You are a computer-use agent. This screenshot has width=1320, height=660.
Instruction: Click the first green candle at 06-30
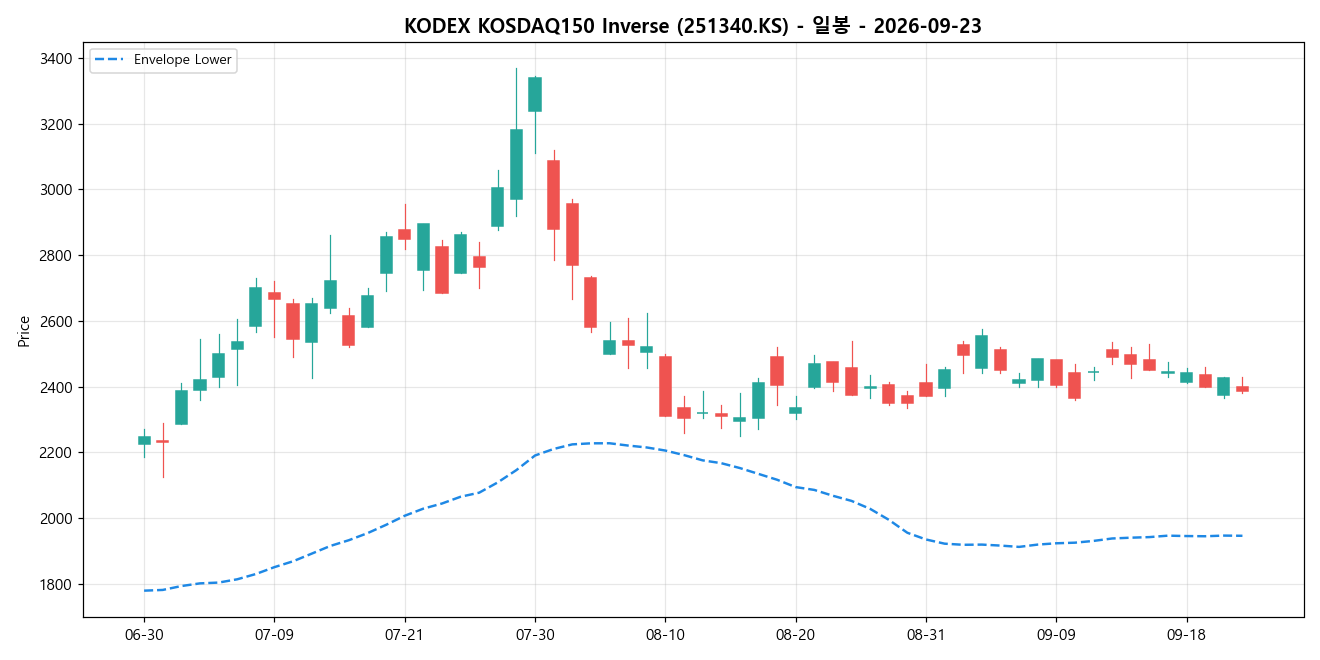click(144, 440)
